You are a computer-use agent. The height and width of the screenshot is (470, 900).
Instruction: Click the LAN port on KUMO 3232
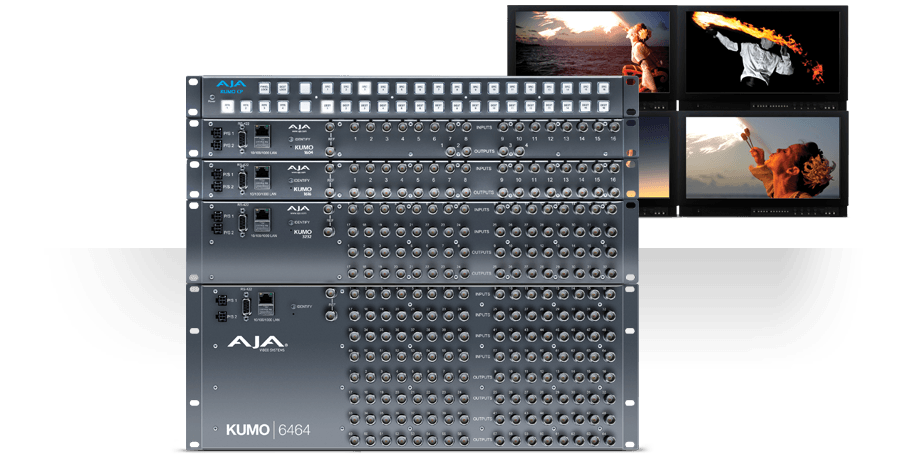click(x=262, y=220)
